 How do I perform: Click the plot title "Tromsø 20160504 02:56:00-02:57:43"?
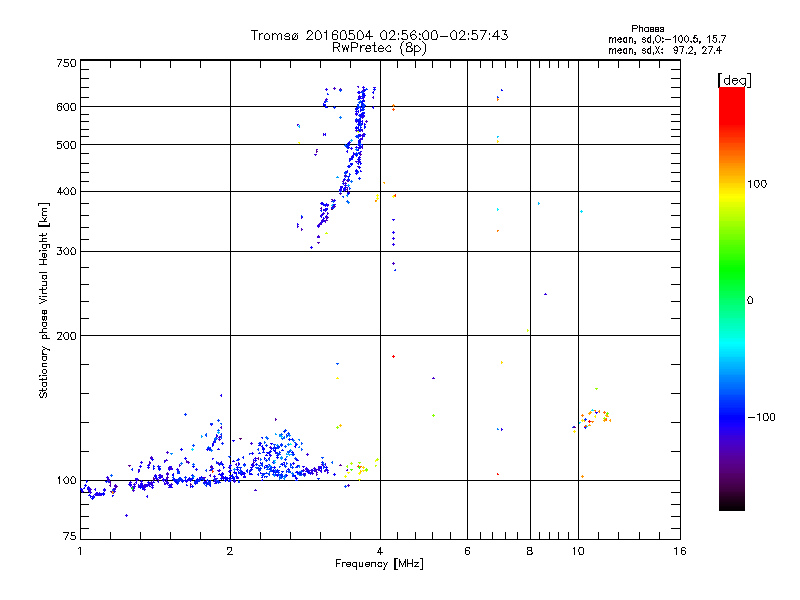(379, 35)
